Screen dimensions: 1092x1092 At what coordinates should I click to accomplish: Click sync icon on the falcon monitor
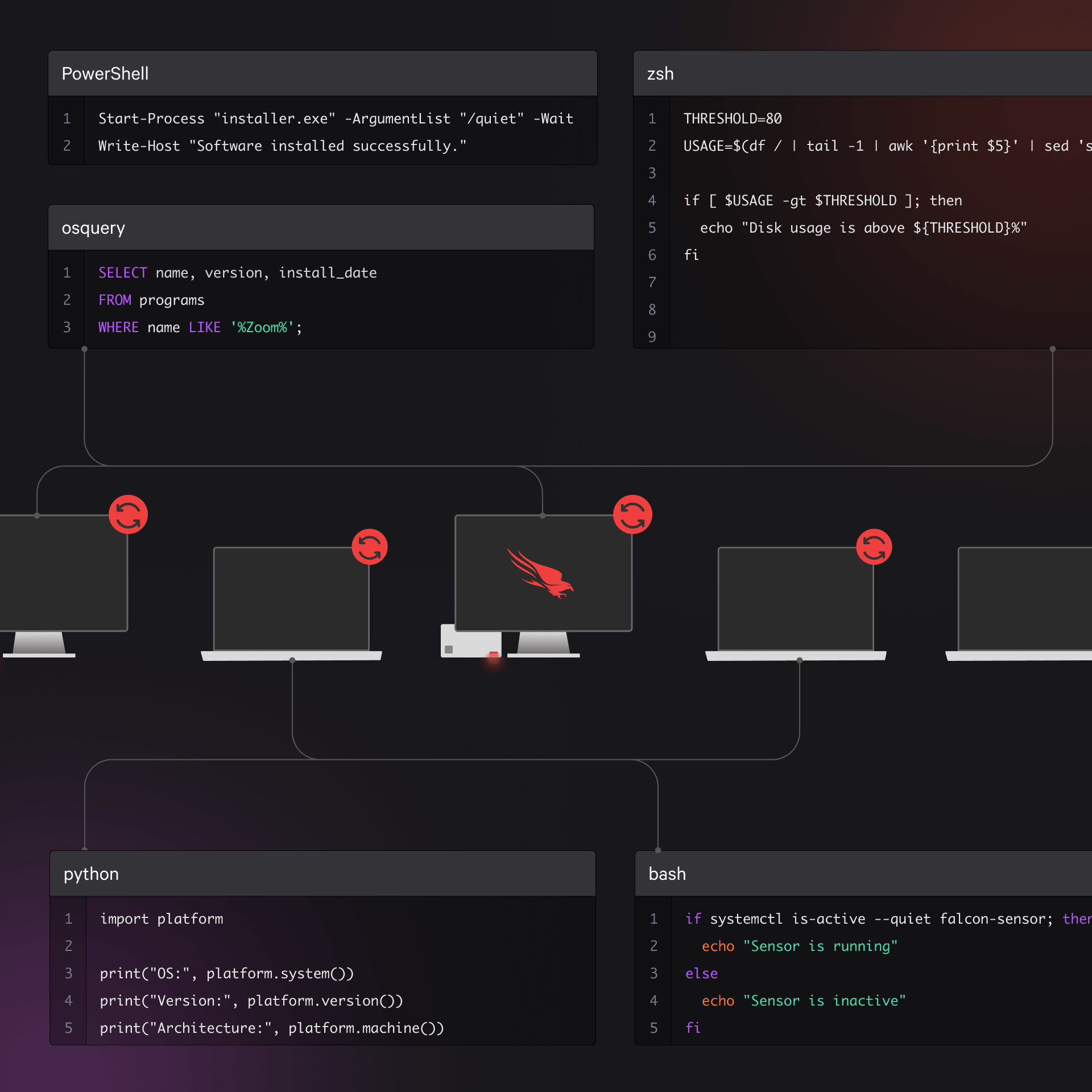tap(632, 515)
